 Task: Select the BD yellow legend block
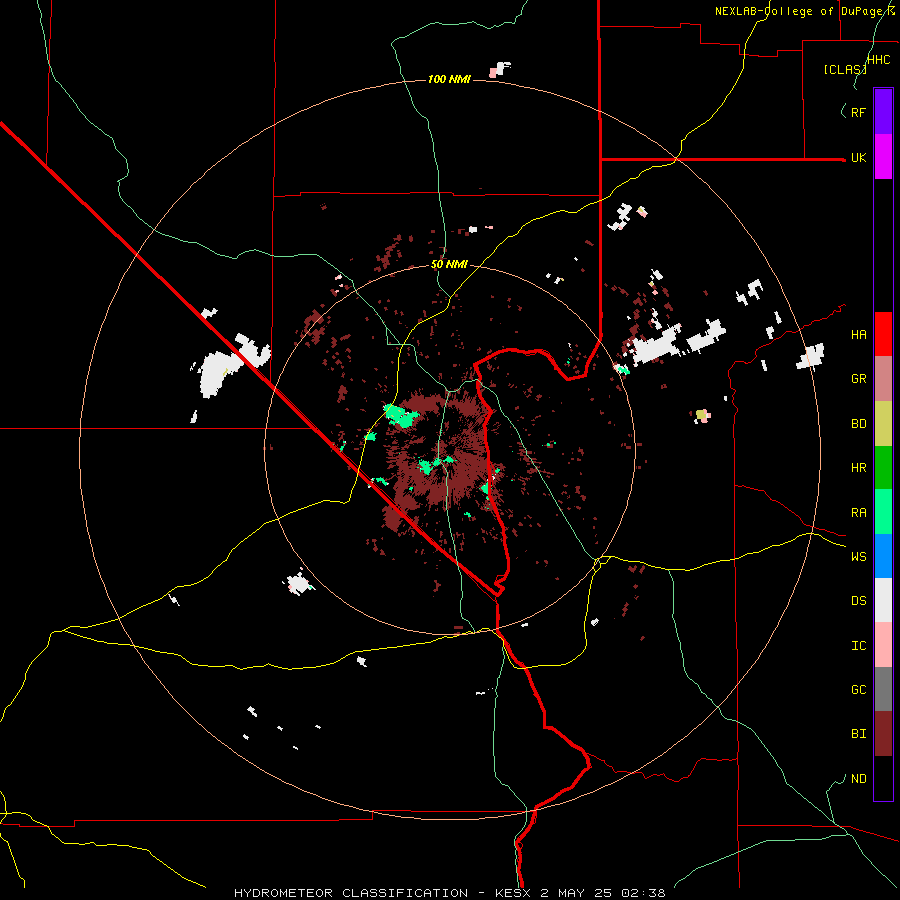(883, 424)
